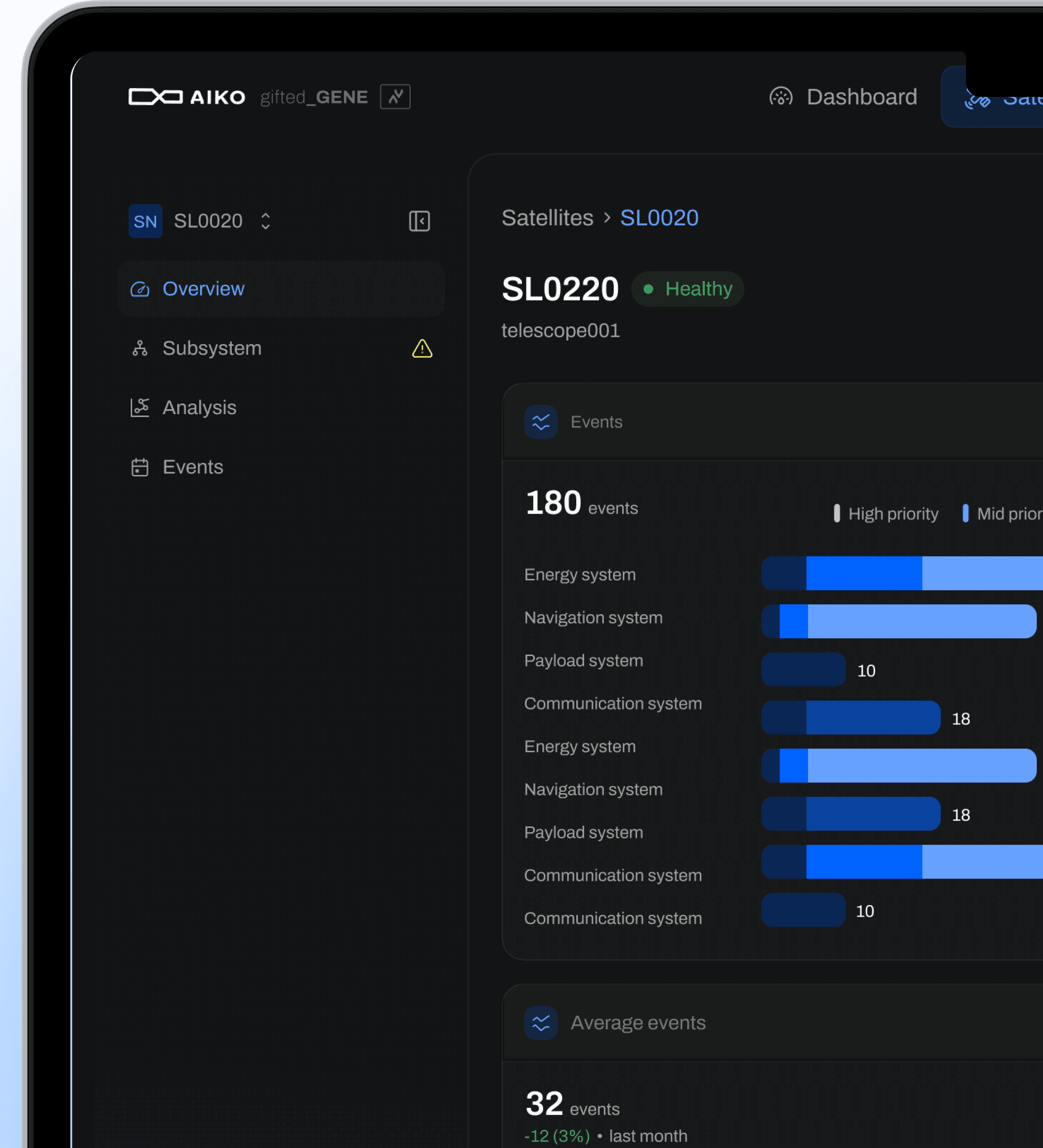Select the Overview sidebar item
The height and width of the screenshot is (1148, 1043).
203,289
